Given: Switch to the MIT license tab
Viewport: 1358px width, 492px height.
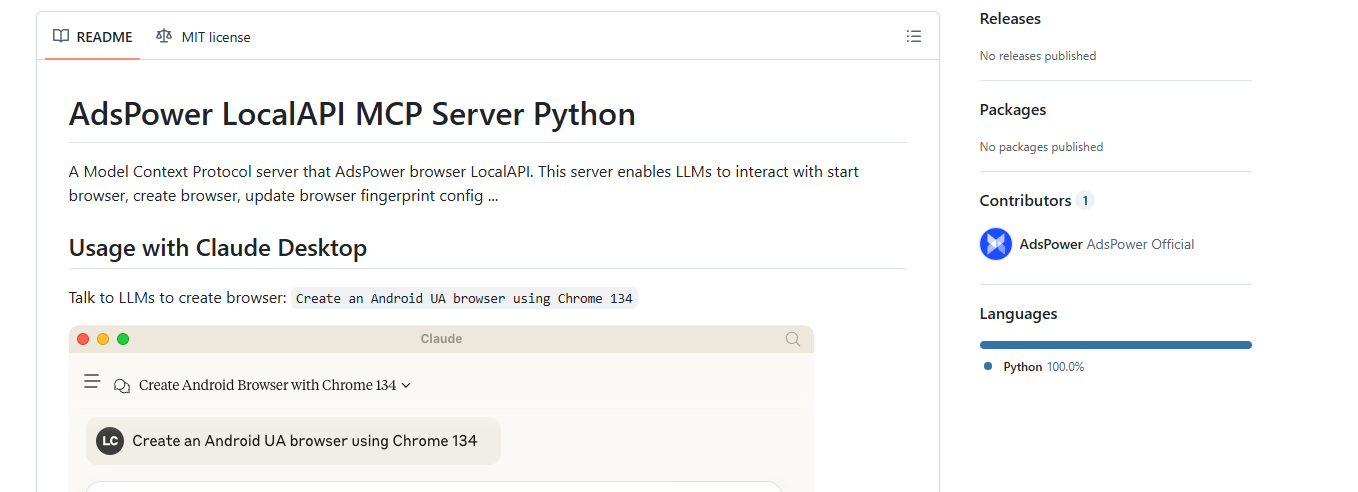Looking at the screenshot, I should [203, 37].
